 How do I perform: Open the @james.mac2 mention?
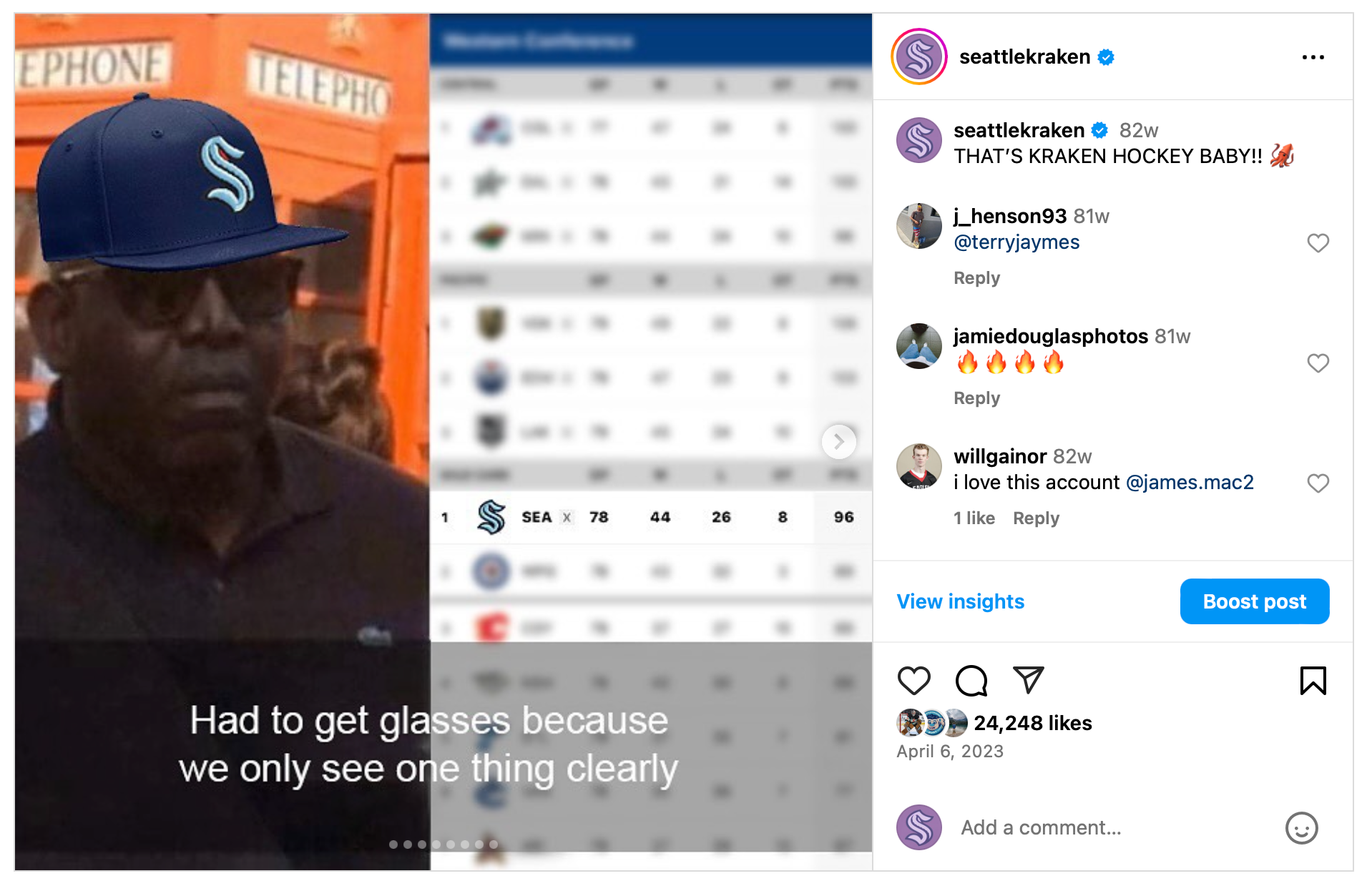click(x=1190, y=483)
